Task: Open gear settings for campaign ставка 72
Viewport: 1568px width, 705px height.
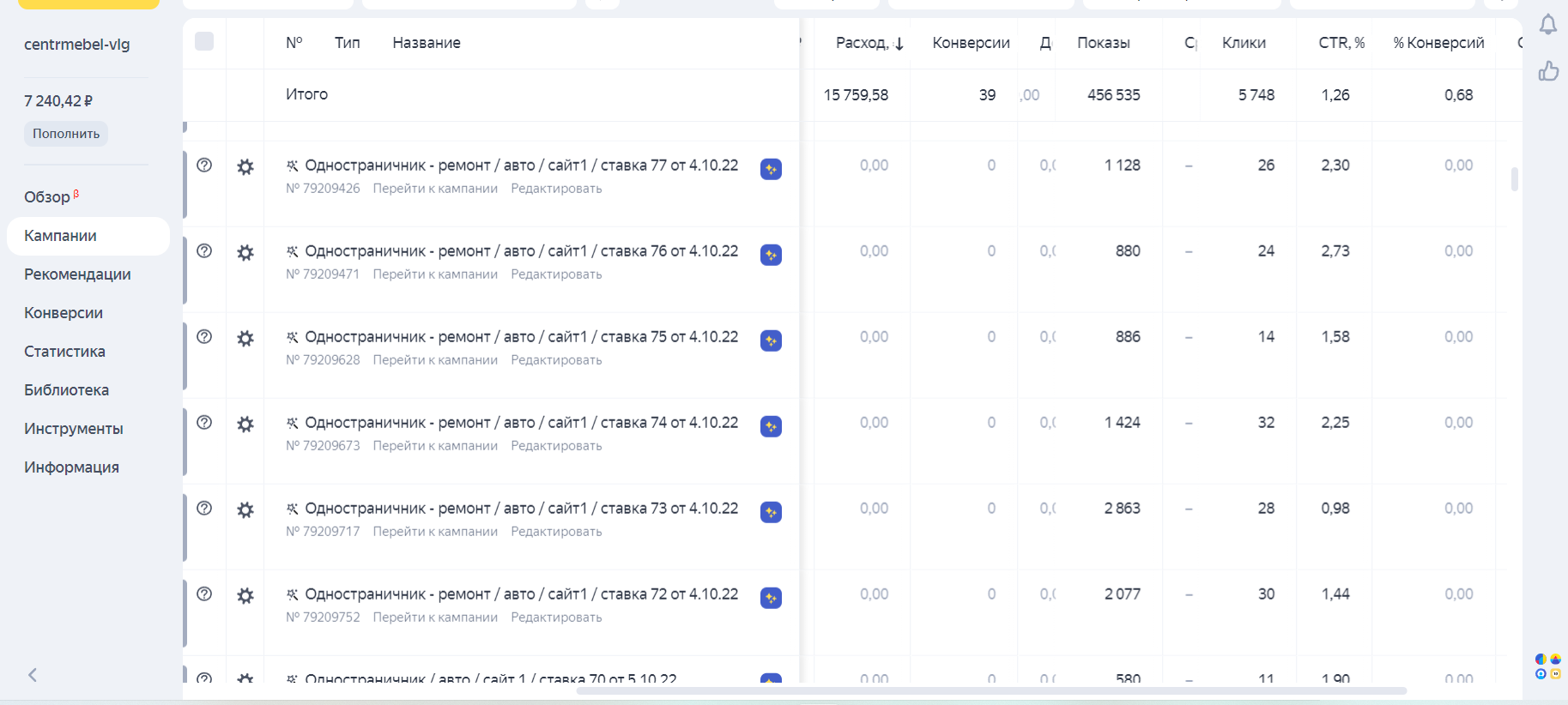Action: pos(245,595)
